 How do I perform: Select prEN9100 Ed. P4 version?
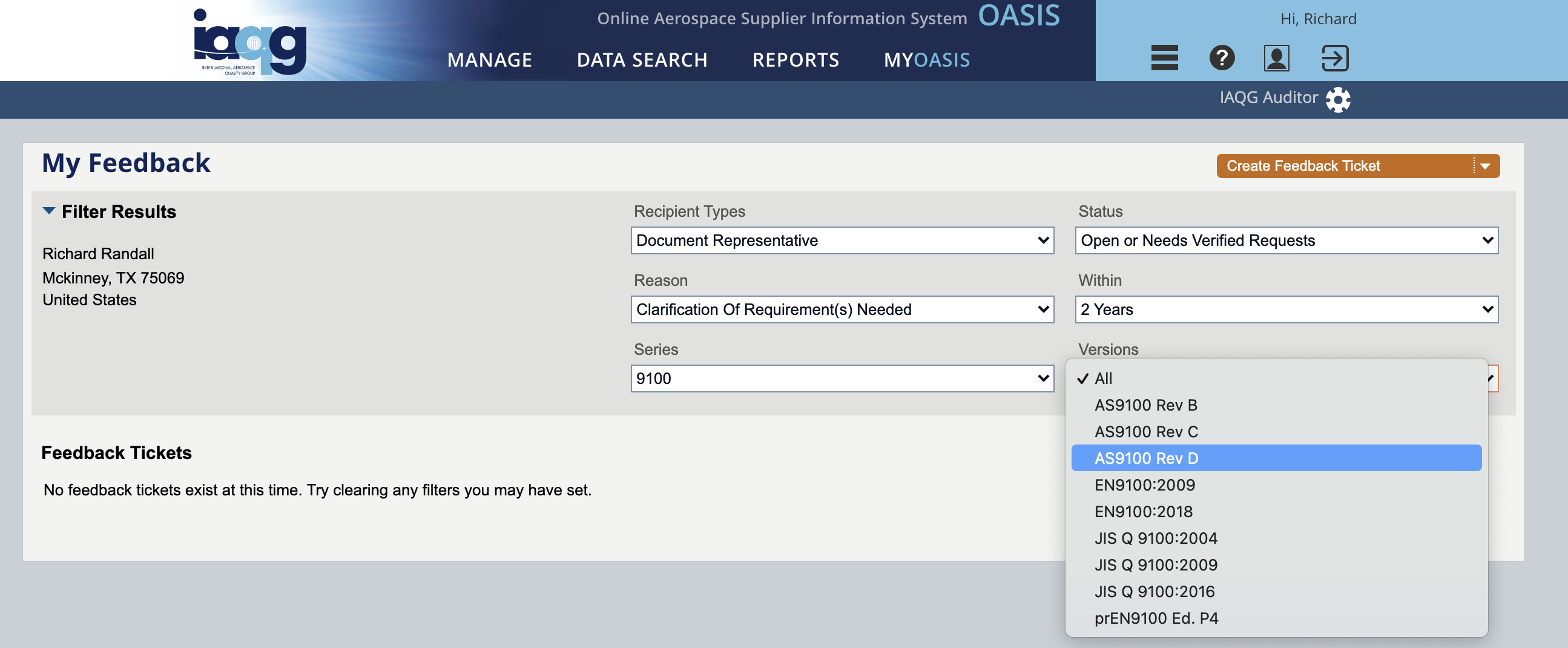1276,618
